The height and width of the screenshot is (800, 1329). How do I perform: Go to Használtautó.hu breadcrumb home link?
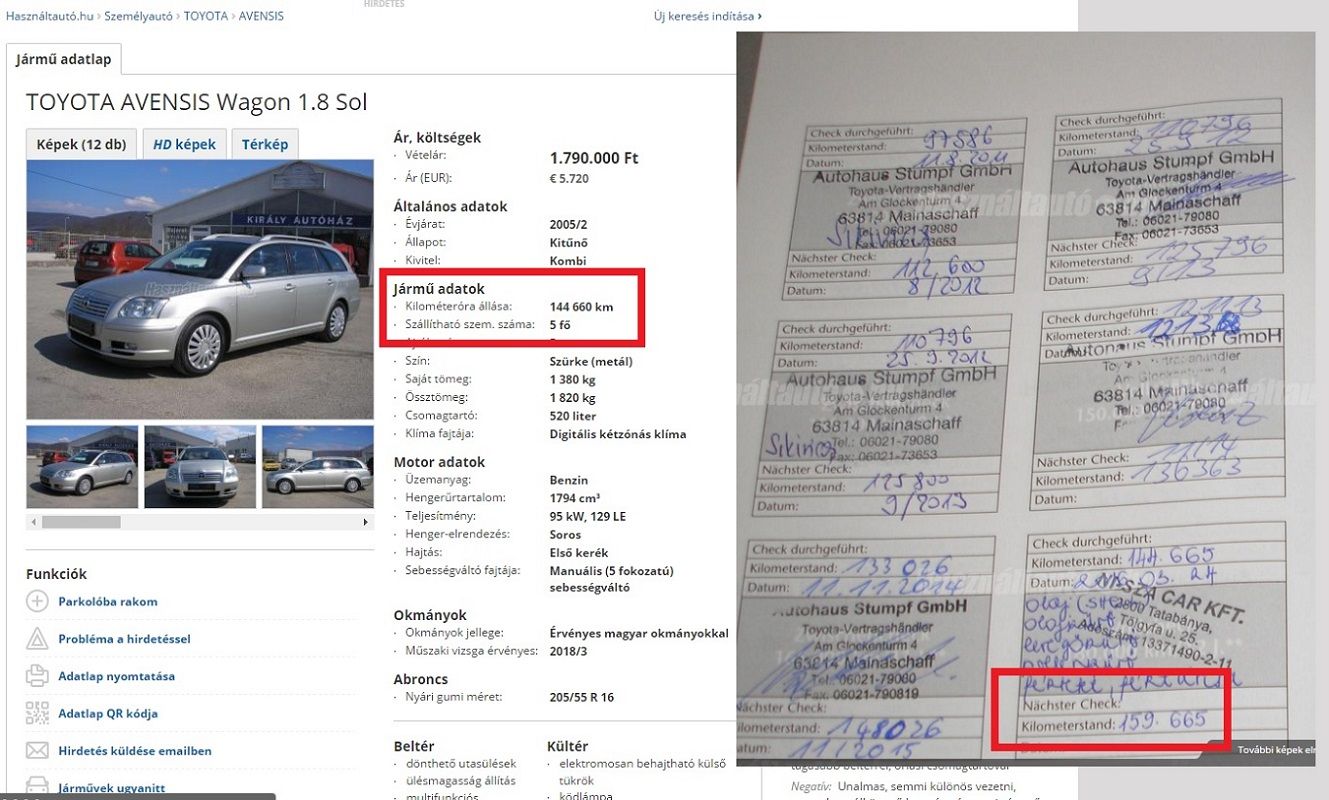tap(49, 16)
